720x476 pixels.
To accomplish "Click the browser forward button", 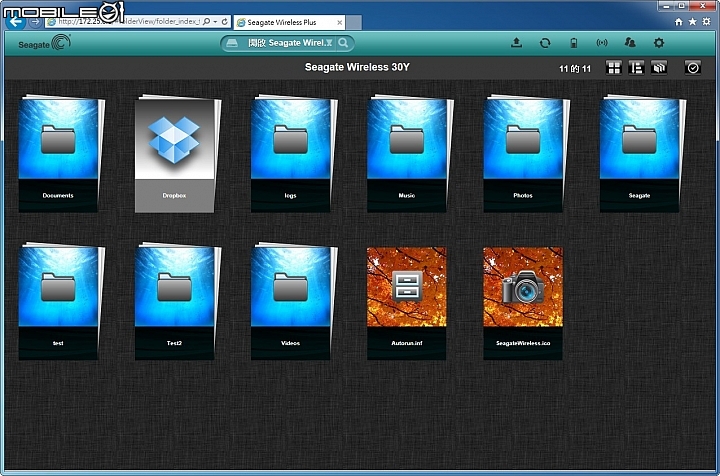I will click(35, 22).
